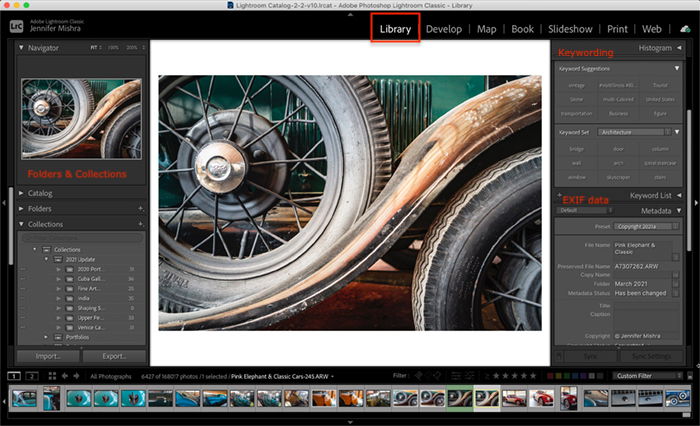700x426 pixels.
Task: Go forward with the right arrow icon
Action: point(76,376)
